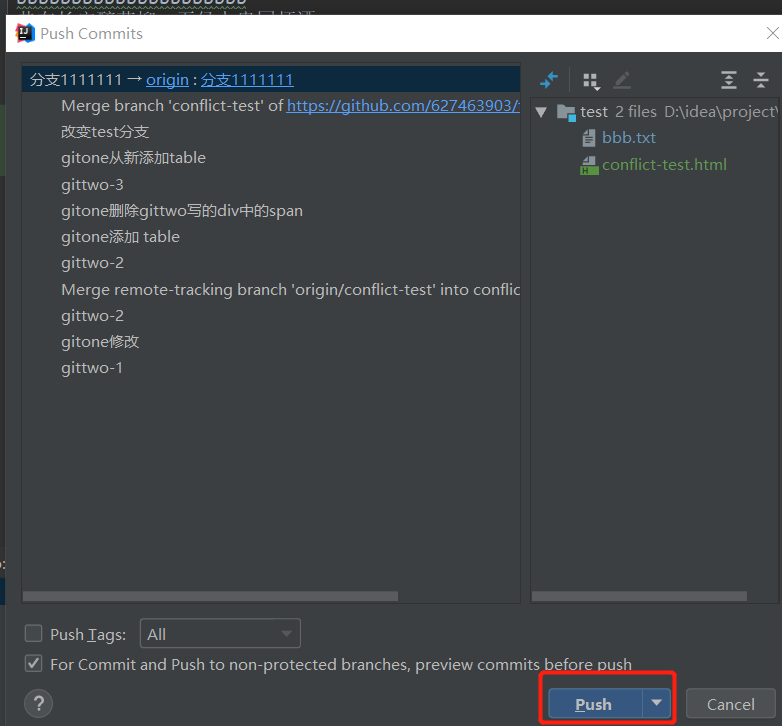This screenshot has height=726, width=782.
Task: Click the IntelliJ logo in title bar
Action: pos(24,33)
